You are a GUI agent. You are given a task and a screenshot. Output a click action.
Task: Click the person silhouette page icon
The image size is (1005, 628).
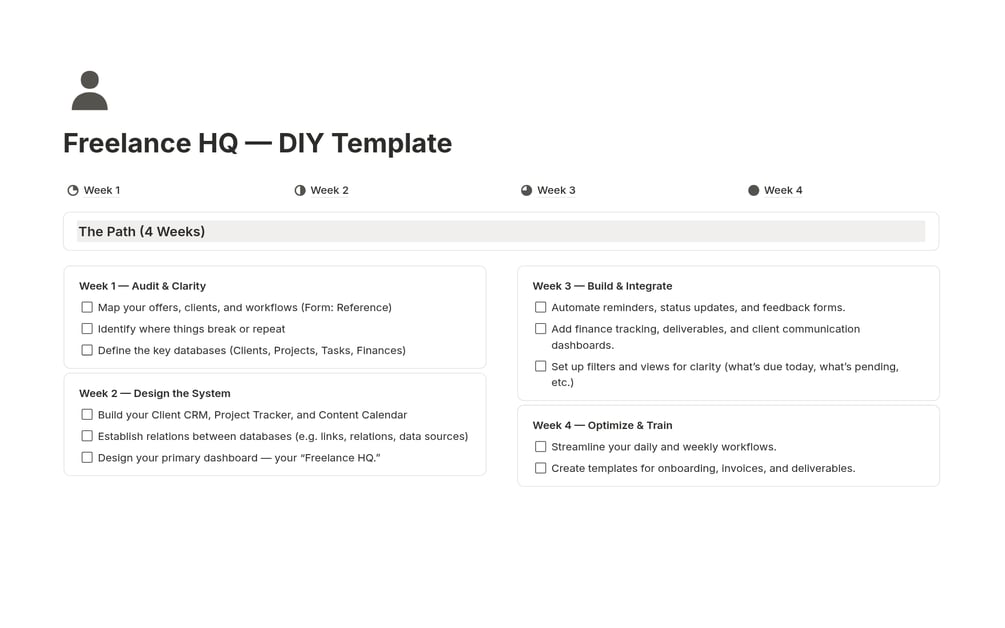89,91
